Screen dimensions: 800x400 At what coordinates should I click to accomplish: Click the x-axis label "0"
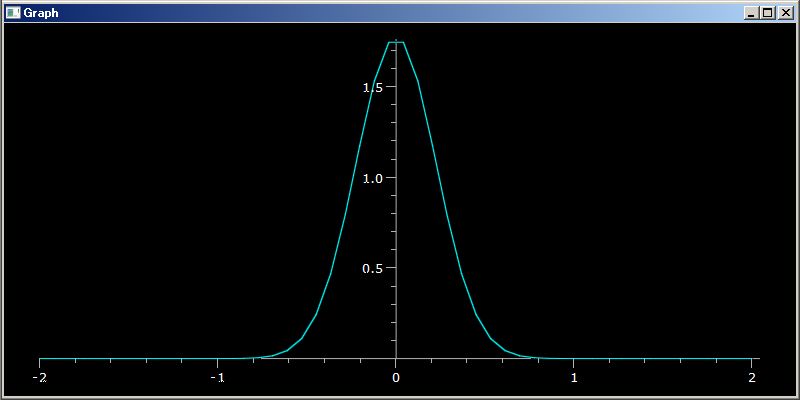pyautogui.click(x=395, y=378)
